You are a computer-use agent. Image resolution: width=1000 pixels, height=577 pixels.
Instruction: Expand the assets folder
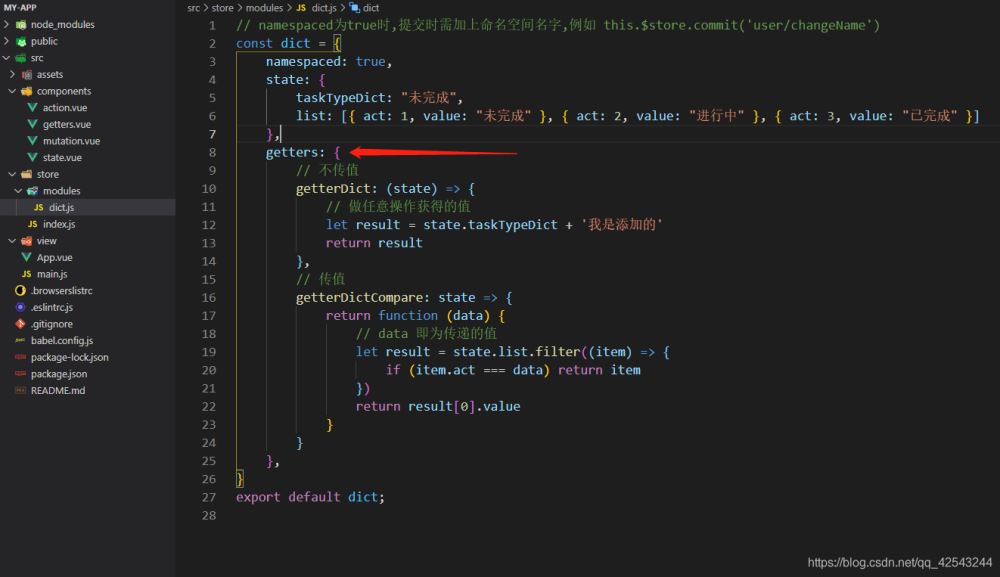pyautogui.click(x=13, y=75)
